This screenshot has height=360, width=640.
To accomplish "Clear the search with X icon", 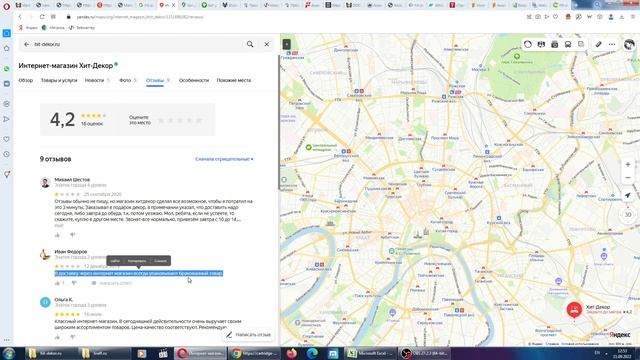I will tap(267, 44).
